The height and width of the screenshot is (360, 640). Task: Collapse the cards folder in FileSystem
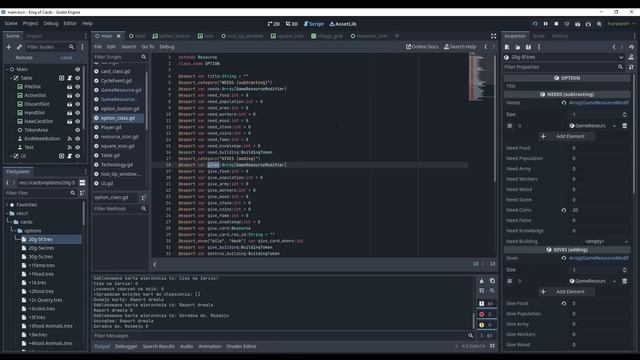click(11, 222)
